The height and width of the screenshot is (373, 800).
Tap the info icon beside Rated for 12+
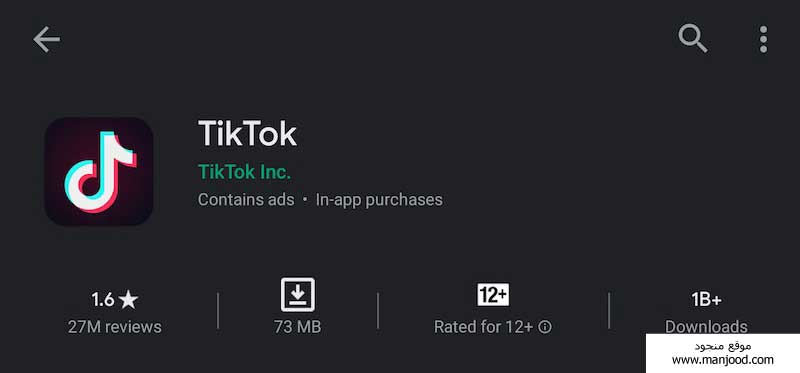(545, 327)
